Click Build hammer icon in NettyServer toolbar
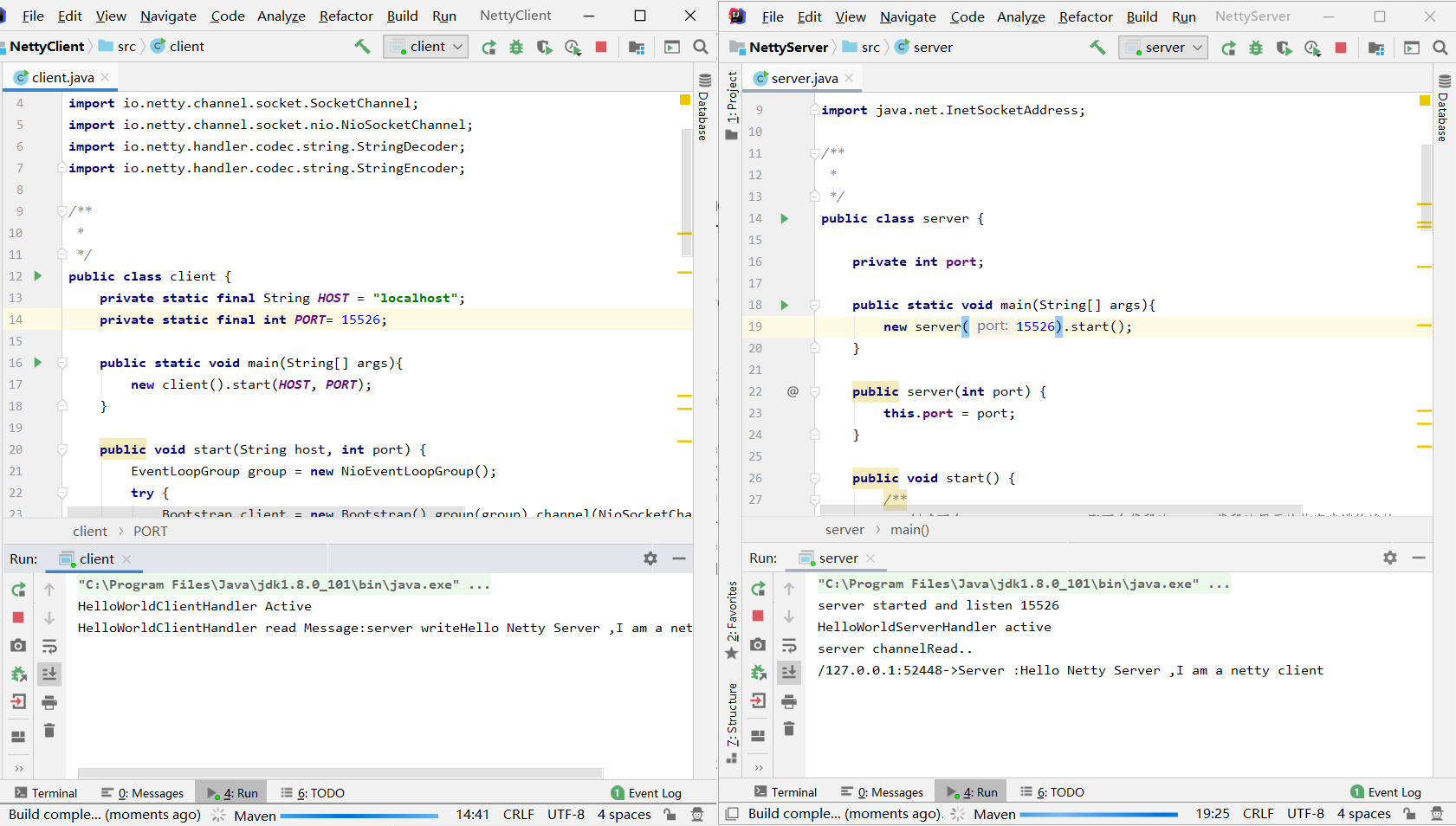This screenshot has height=826, width=1456. tap(1097, 48)
